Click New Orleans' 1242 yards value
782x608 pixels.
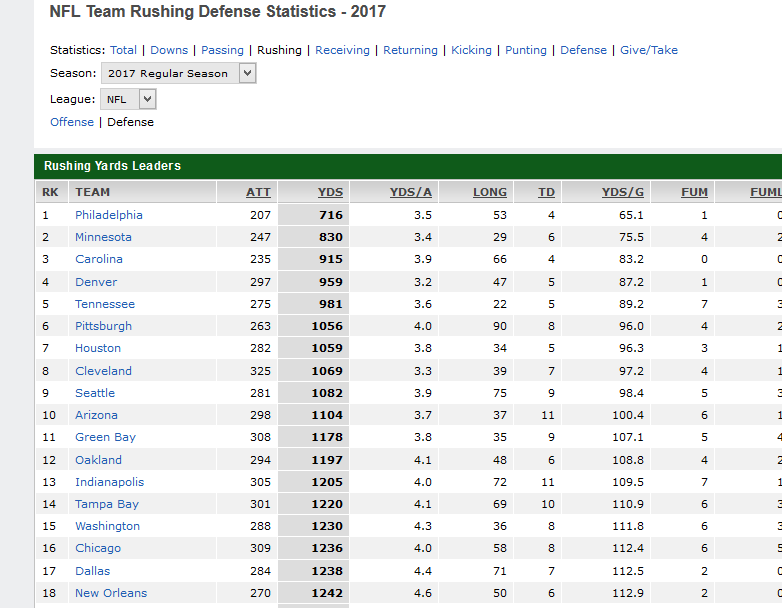pyautogui.click(x=327, y=593)
